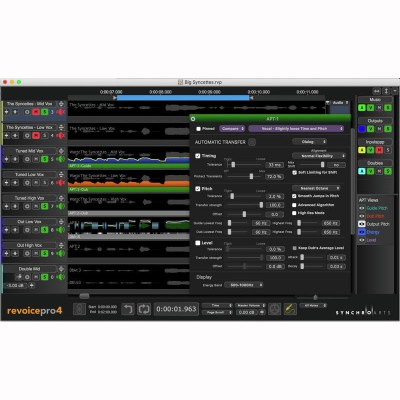Click the red M button in the Inputs group

379,150
